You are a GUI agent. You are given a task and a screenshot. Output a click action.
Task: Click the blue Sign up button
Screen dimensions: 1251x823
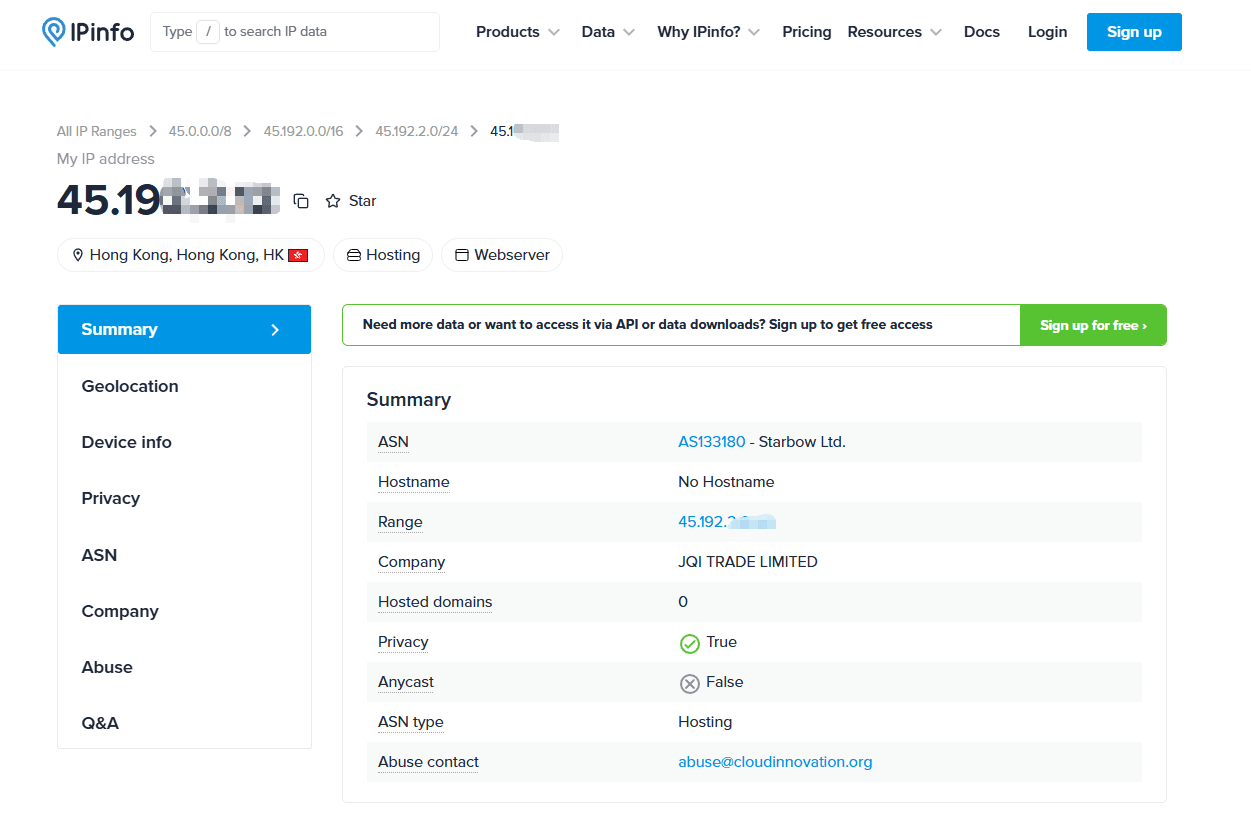tap(1134, 32)
